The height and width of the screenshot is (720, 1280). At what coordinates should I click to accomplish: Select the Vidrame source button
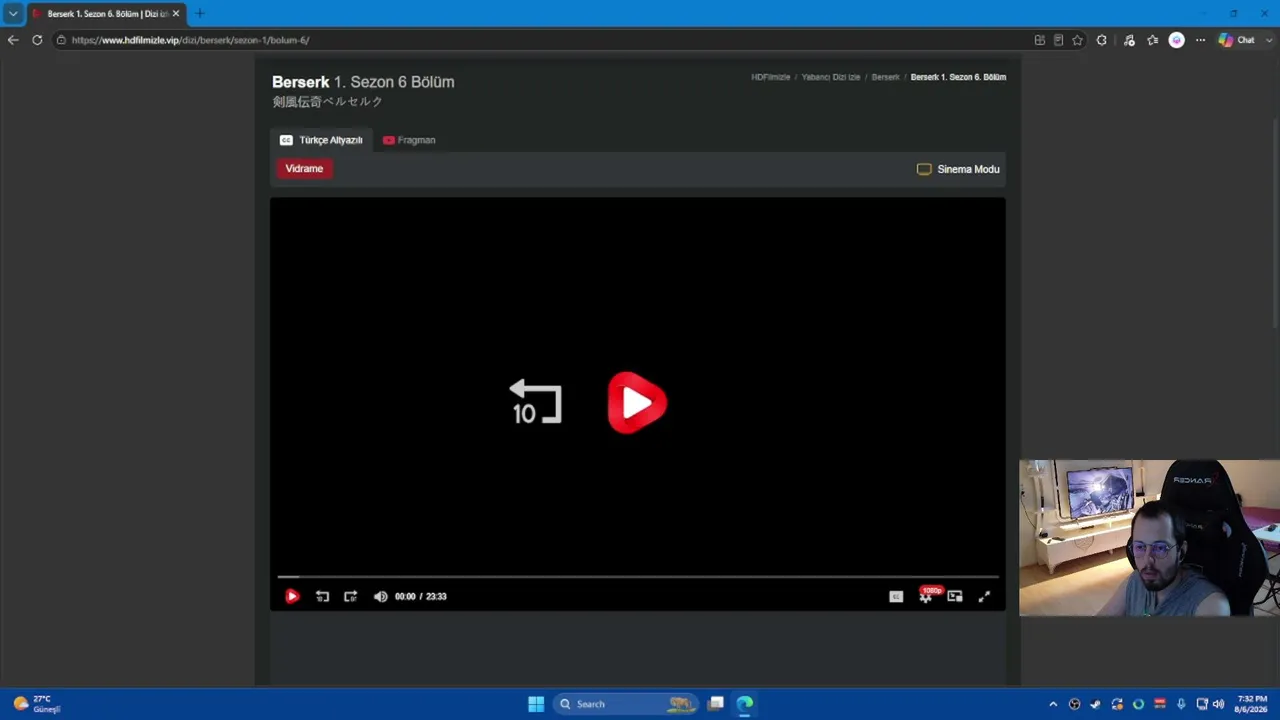coord(304,168)
